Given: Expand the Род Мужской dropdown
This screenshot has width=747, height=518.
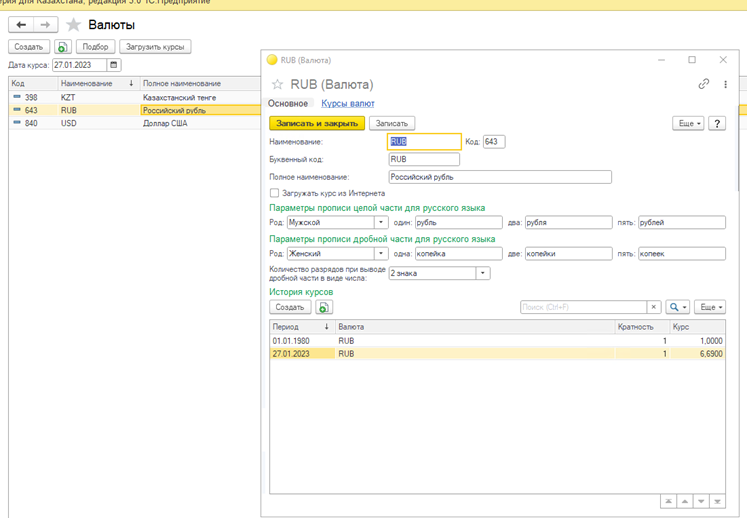Looking at the screenshot, I should (381, 223).
